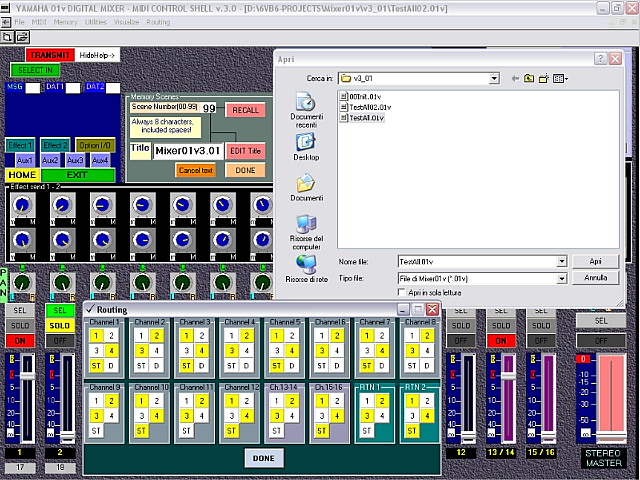
Task: Toggle Channel 2 routing to bus 1
Action: [141, 336]
